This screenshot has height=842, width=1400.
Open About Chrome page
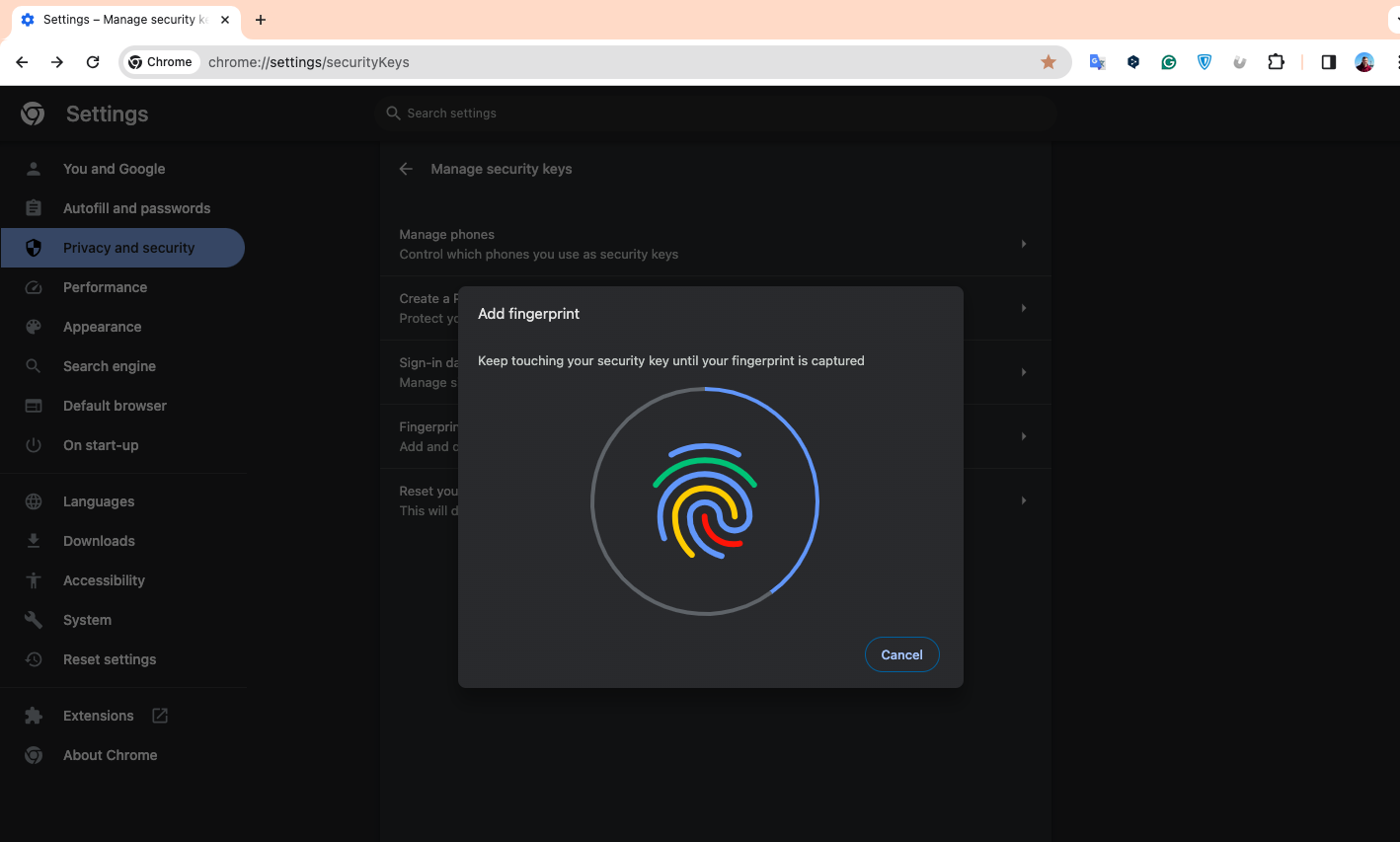click(110, 755)
